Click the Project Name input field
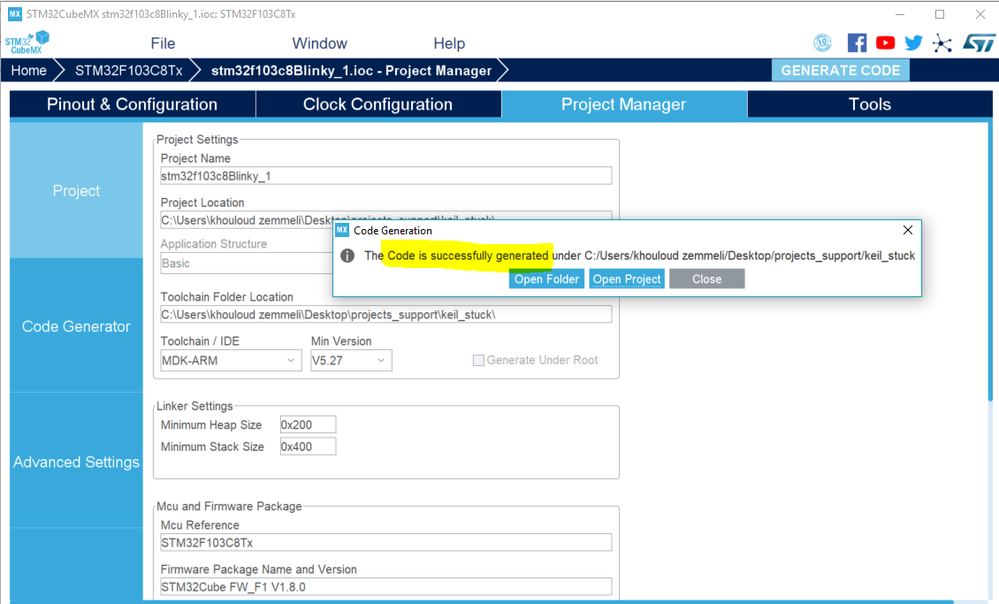999x604 pixels. [386, 176]
